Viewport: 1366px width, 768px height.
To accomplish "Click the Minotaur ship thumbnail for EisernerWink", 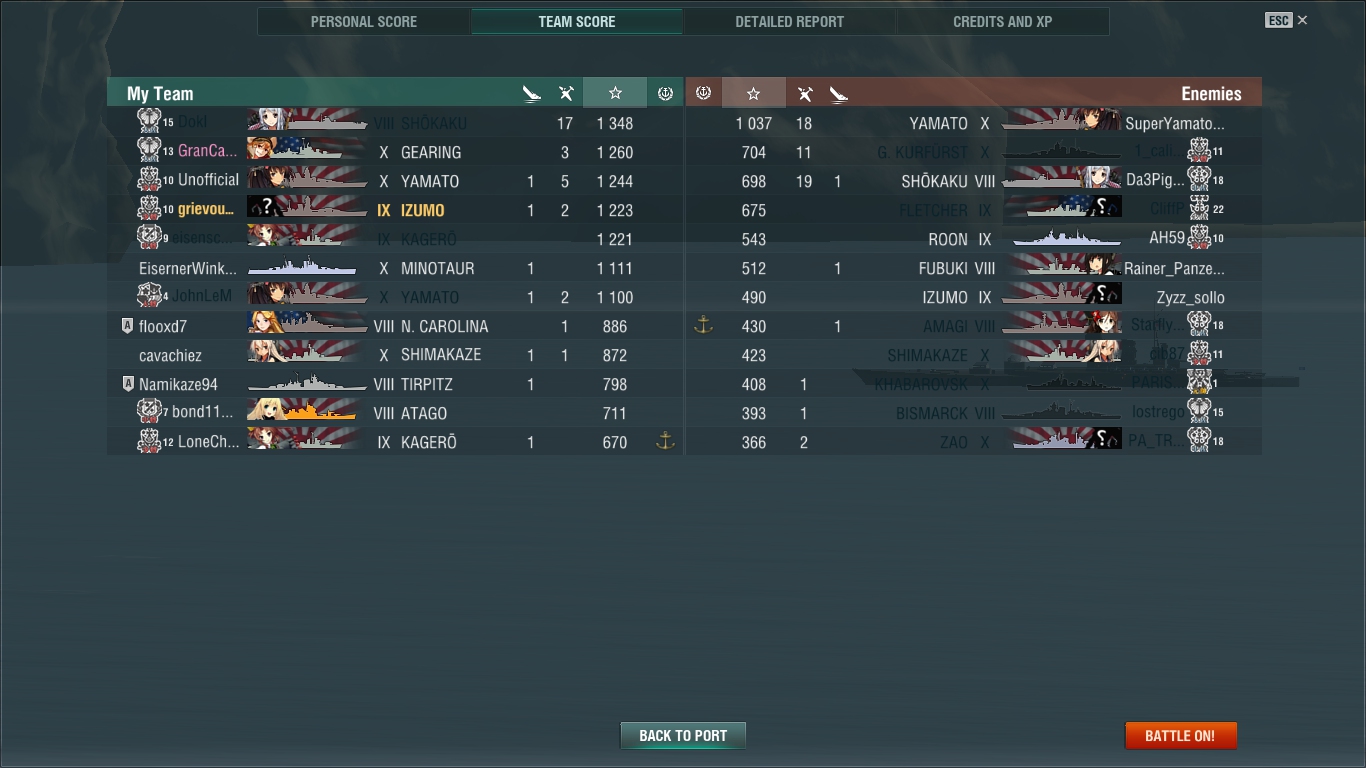I will click(304, 268).
